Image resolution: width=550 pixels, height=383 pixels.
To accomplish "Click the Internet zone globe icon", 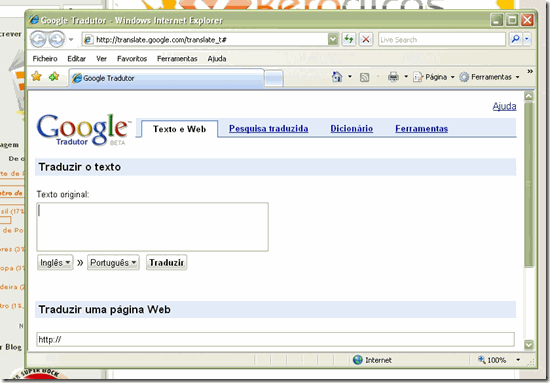I will 358,360.
